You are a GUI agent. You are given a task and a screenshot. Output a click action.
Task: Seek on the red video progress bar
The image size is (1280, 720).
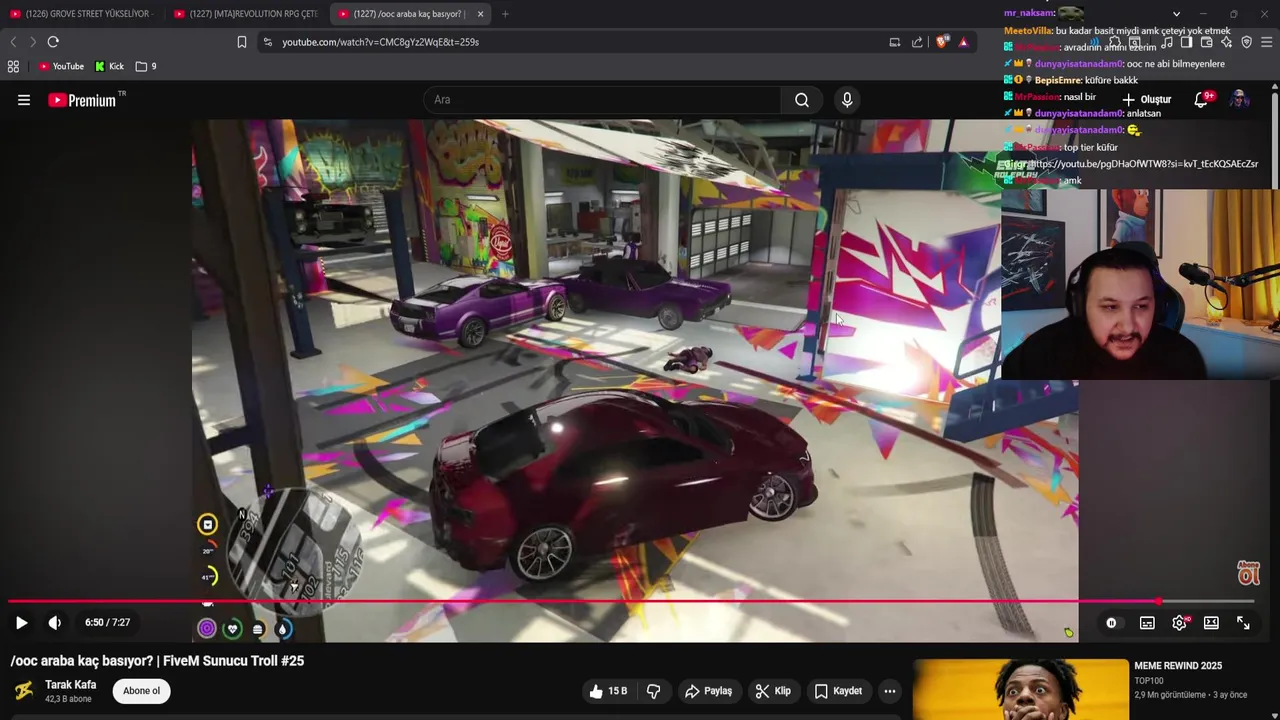tap(631, 602)
